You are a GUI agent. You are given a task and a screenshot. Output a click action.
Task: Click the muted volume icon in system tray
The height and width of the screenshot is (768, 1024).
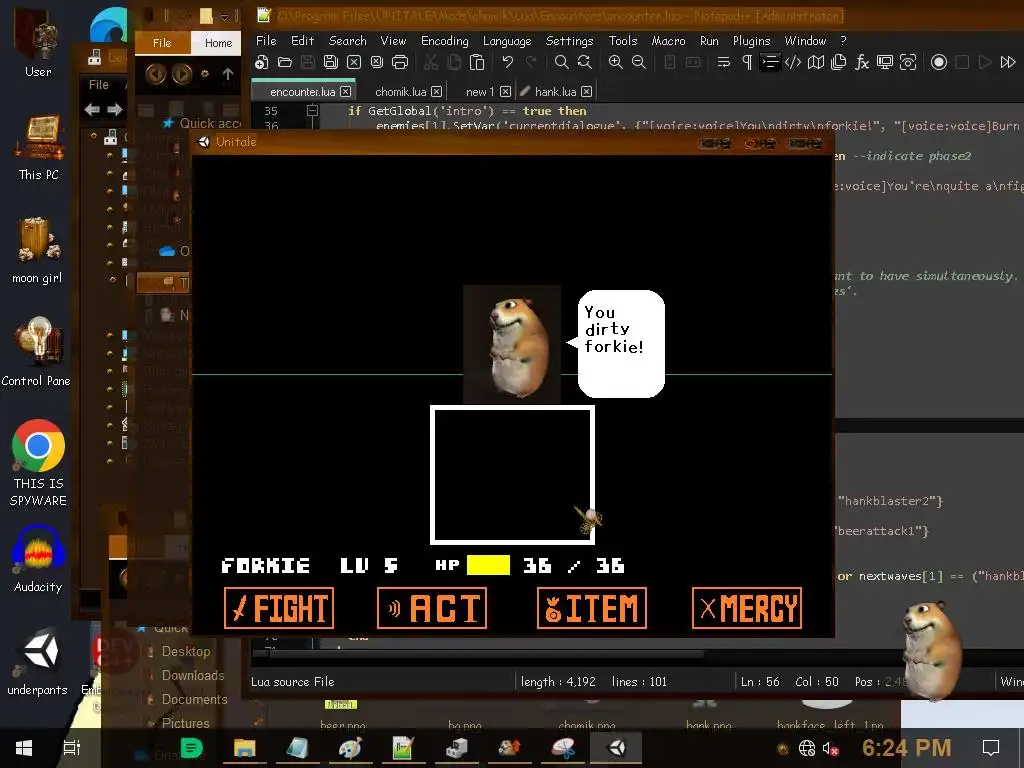pos(830,748)
